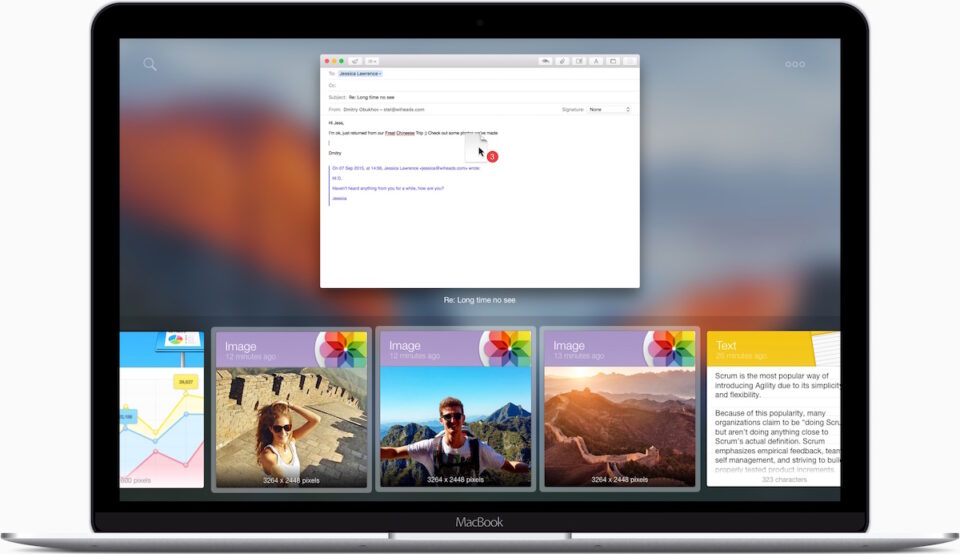Click the quoted 'Haven't heard anything from you' line
This screenshot has height=554, width=960.
[x=388, y=189]
